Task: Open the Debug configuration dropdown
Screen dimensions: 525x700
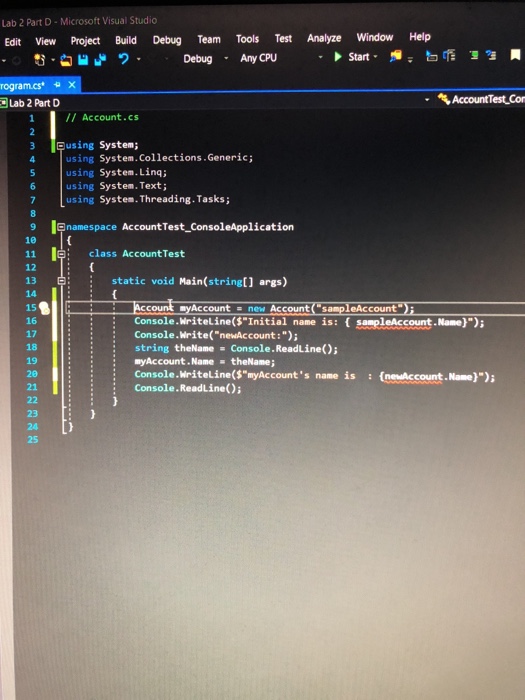Action: pos(205,58)
